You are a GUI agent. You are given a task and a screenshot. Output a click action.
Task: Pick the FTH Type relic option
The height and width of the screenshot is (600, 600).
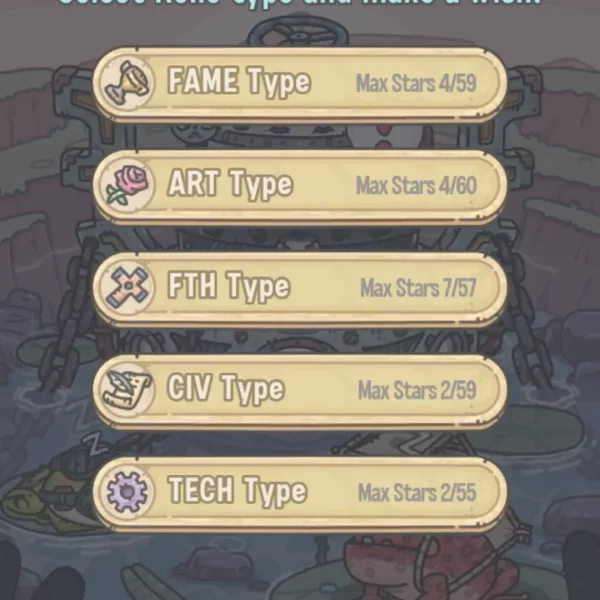(300, 288)
